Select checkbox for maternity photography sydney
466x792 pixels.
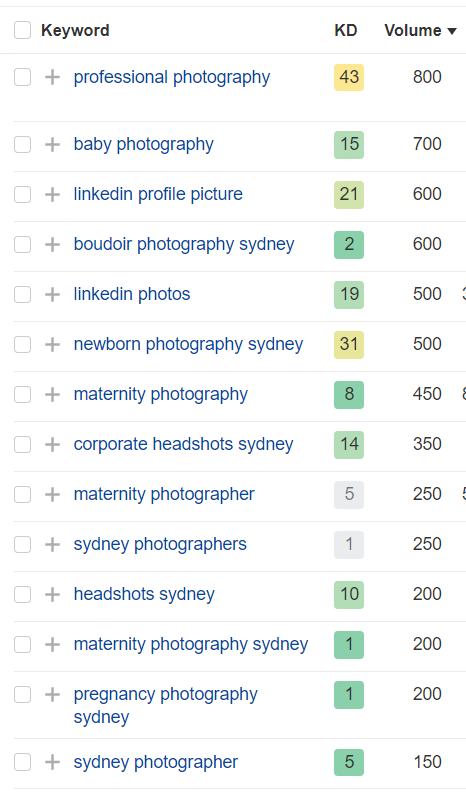point(22,645)
